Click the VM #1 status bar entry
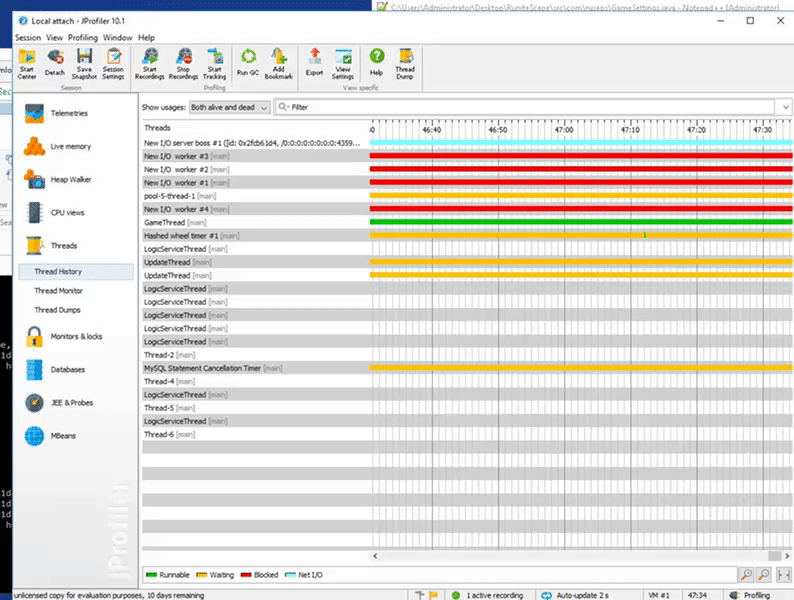The width and height of the screenshot is (794, 600). click(659, 595)
